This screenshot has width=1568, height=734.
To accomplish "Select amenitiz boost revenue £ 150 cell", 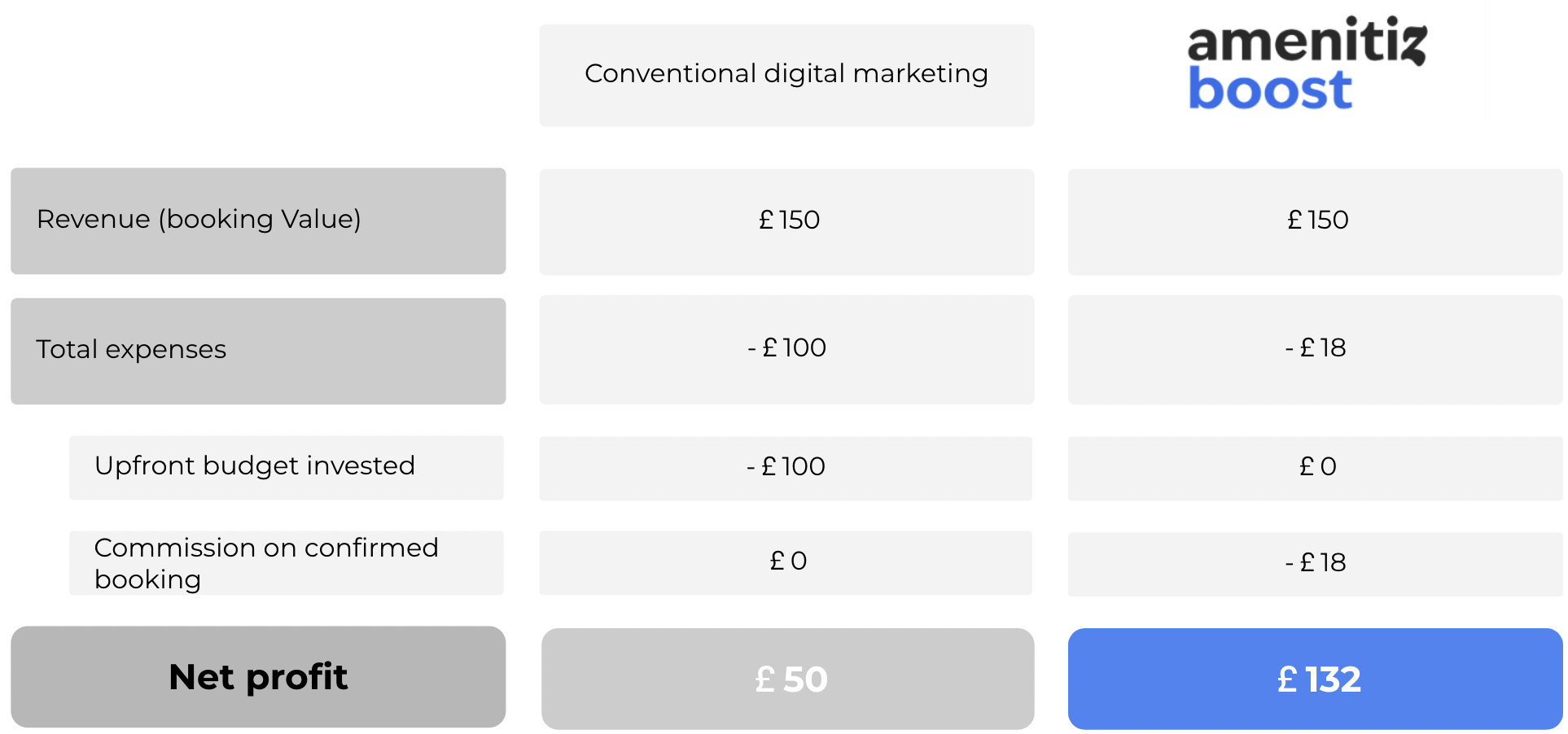I will click(x=1315, y=221).
